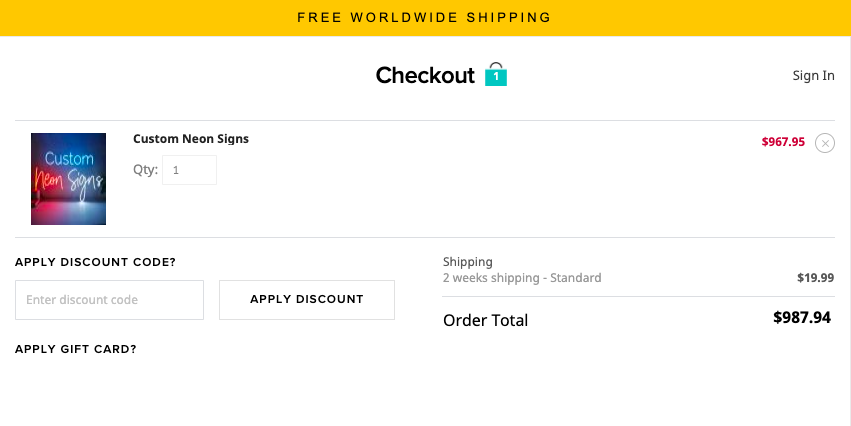Viewport: 851px width, 426px height.
Task: Click the Free Worldwide Shipping banner
Action: coord(425,17)
